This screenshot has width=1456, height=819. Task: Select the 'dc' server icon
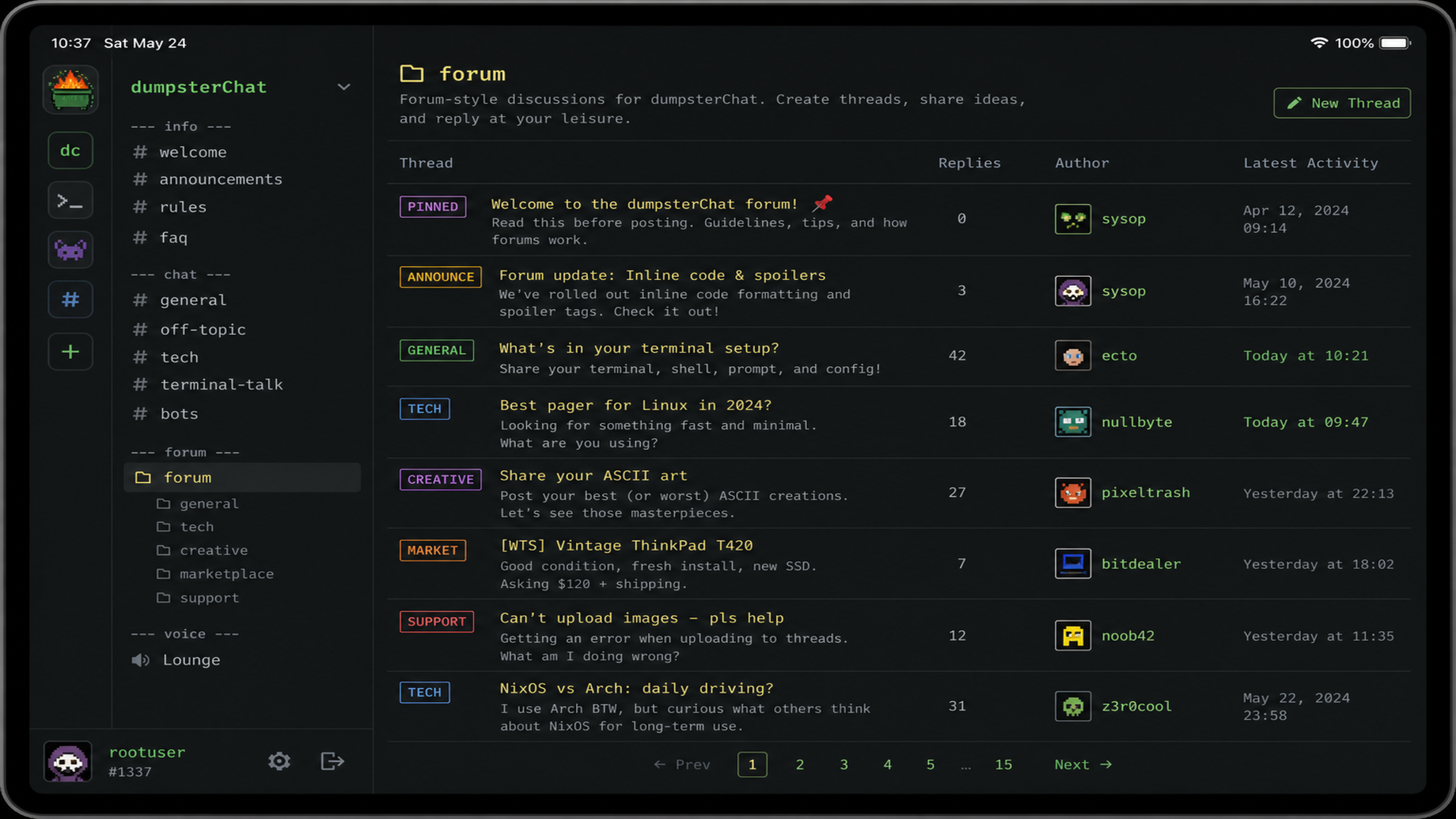click(x=71, y=150)
